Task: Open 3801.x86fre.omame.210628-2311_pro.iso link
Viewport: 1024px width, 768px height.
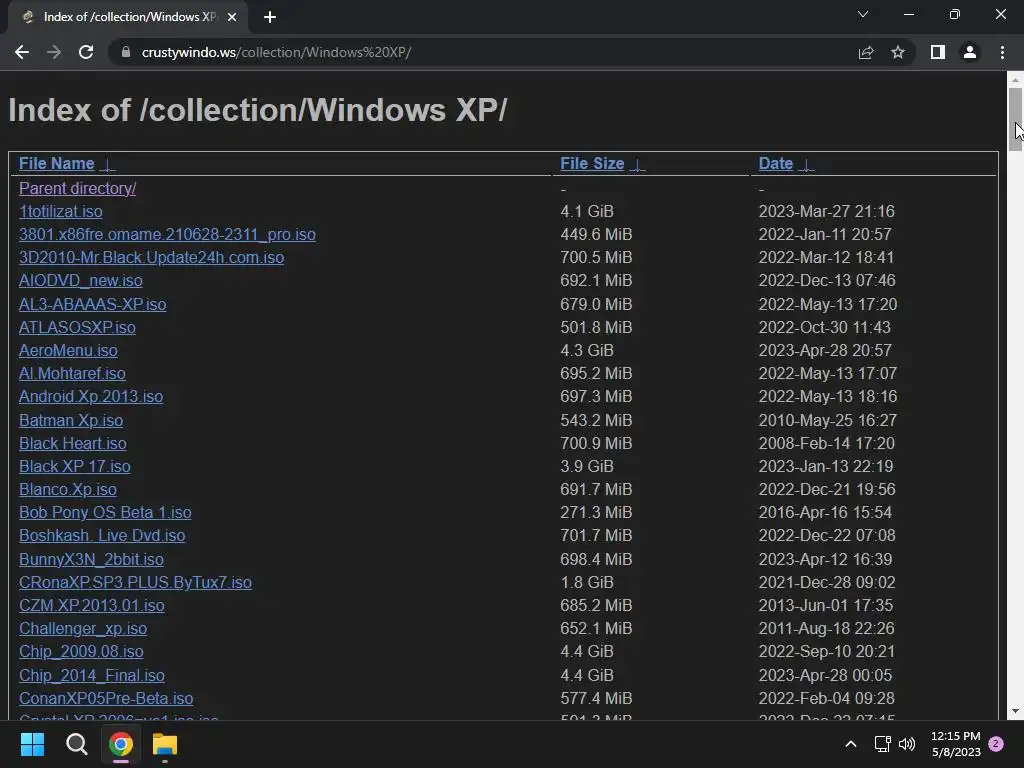Action: (x=167, y=234)
